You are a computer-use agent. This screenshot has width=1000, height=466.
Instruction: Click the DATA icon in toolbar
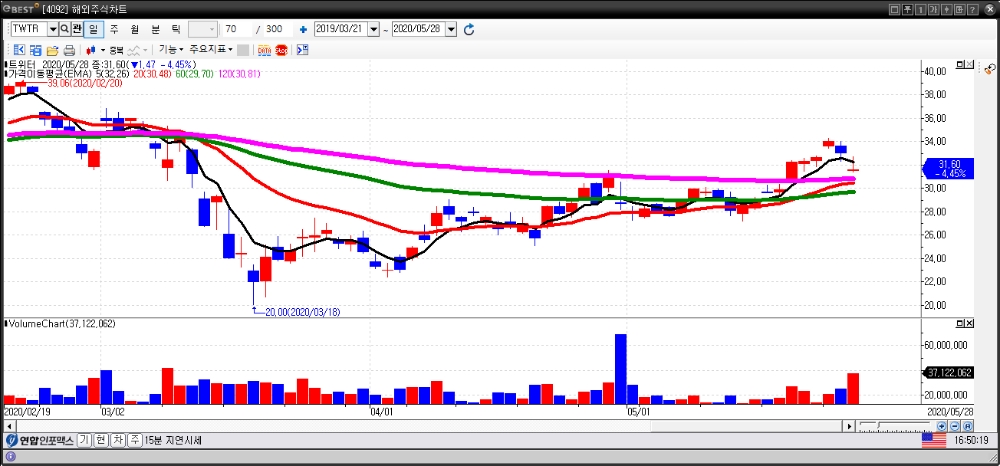(264, 50)
